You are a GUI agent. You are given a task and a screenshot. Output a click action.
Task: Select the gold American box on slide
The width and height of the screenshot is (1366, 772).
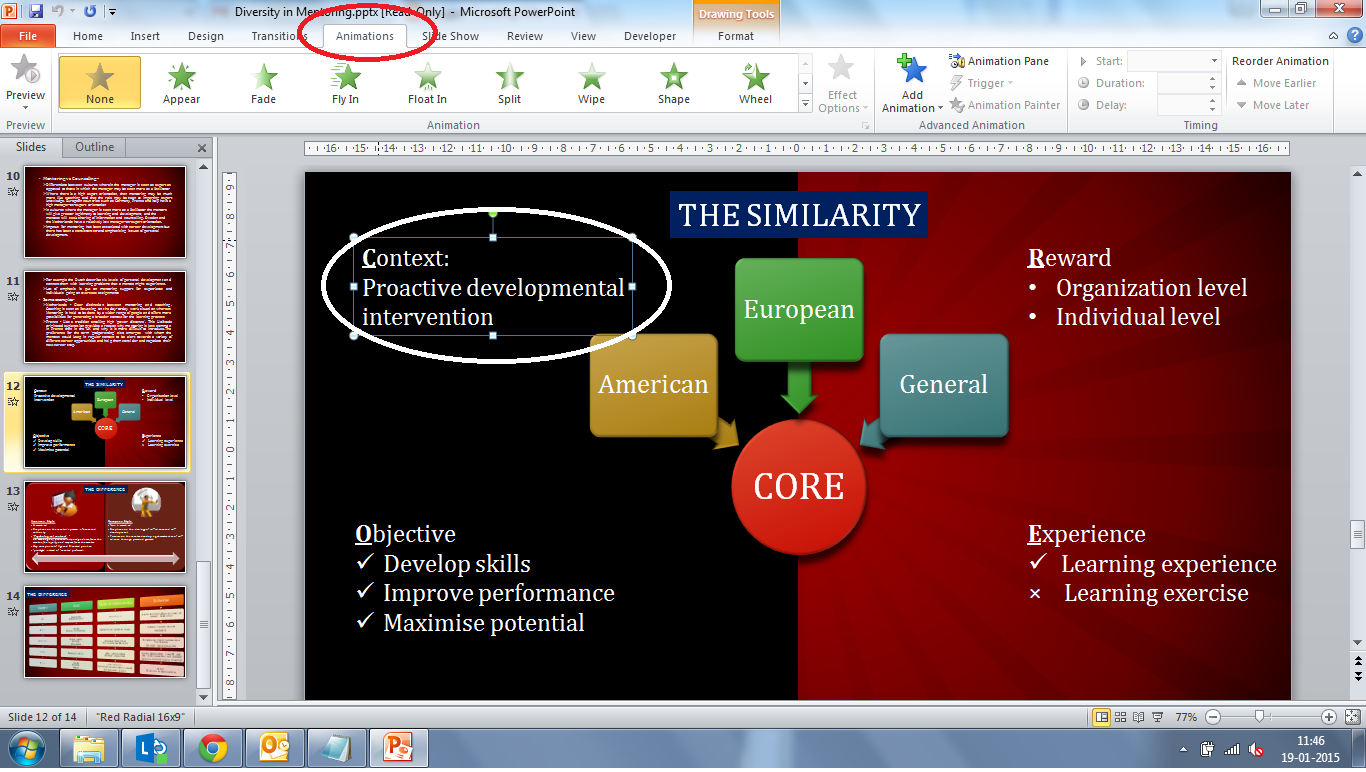point(653,385)
